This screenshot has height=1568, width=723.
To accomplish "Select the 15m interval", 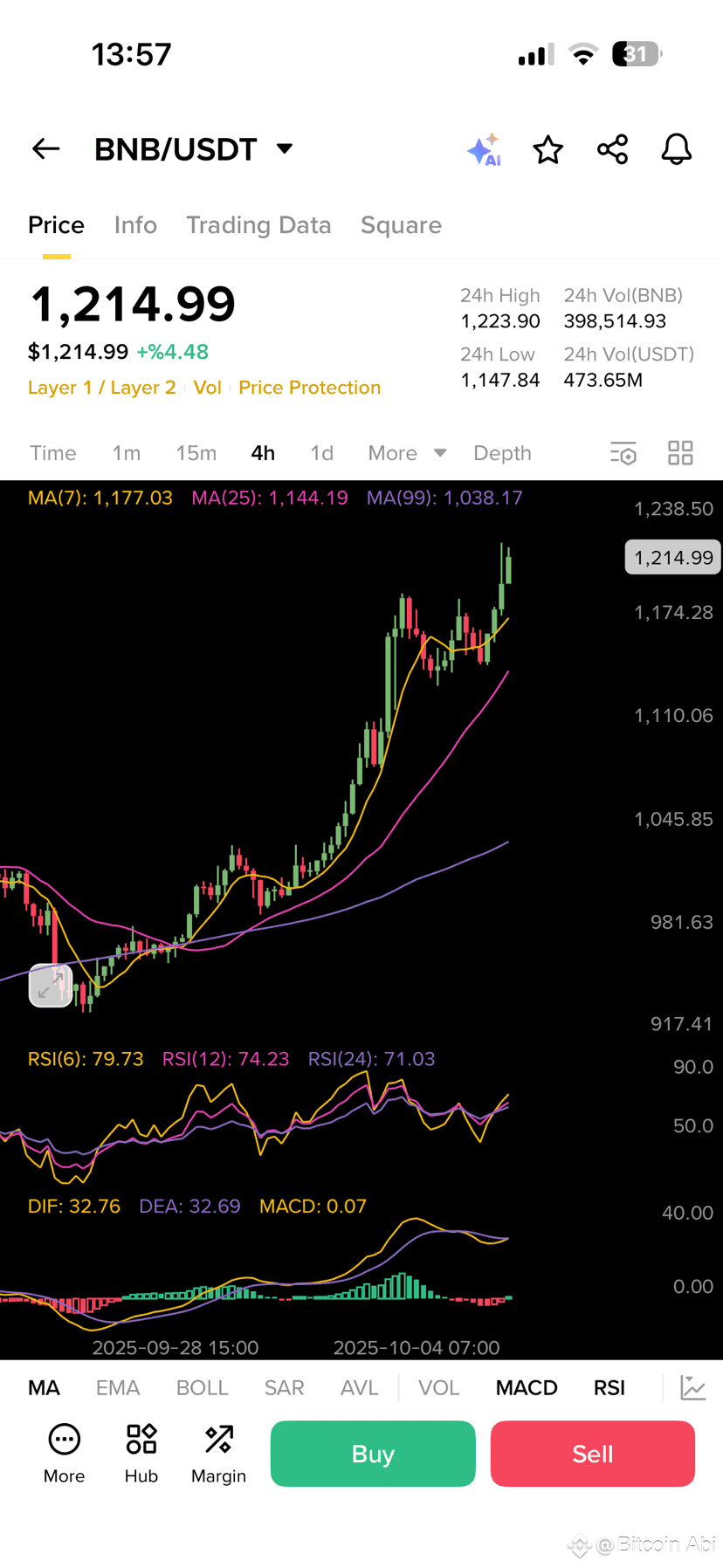I will pyautogui.click(x=196, y=453).
